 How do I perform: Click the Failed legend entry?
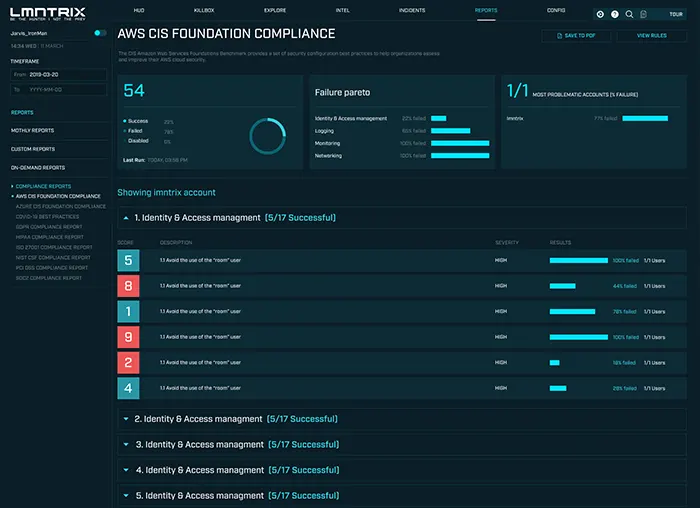(135, 131)
